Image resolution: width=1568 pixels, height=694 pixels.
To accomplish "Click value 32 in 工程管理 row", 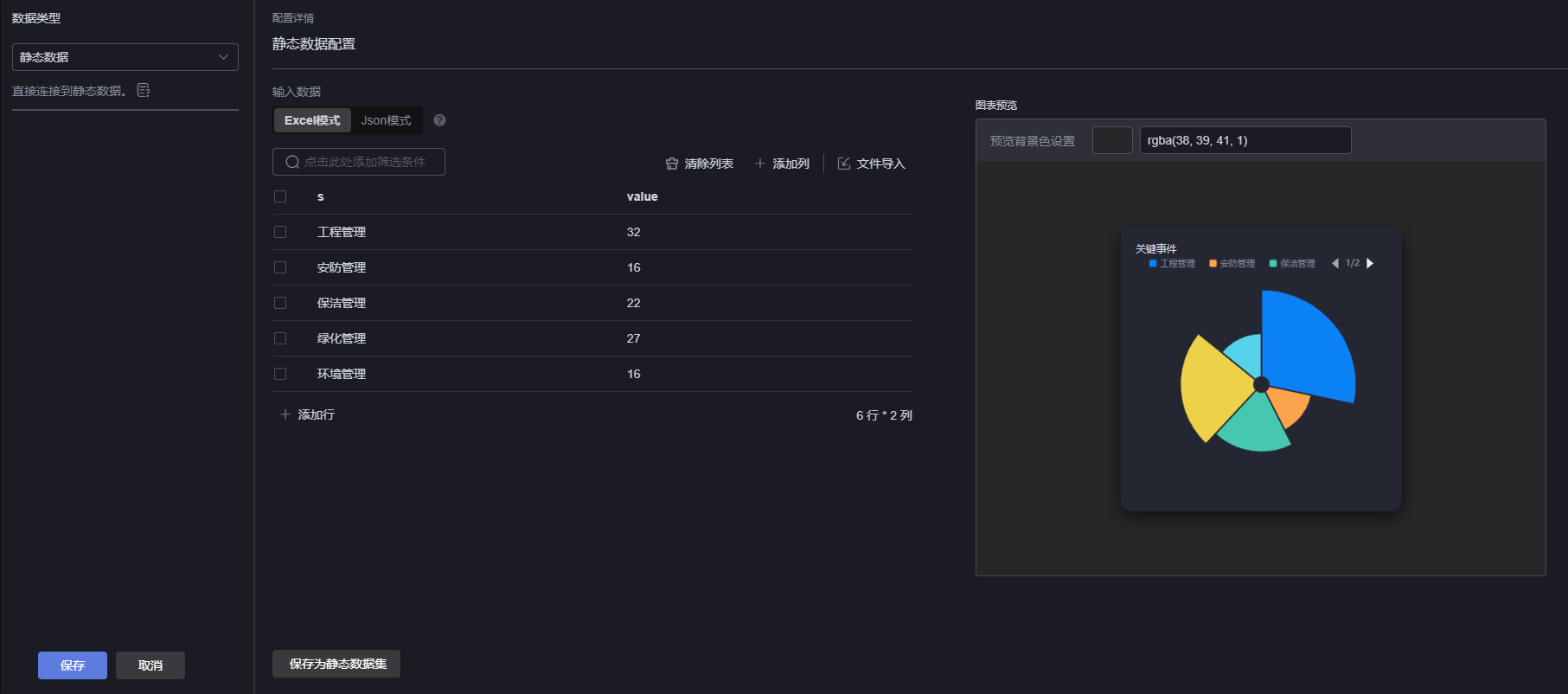I will (634, 232).
